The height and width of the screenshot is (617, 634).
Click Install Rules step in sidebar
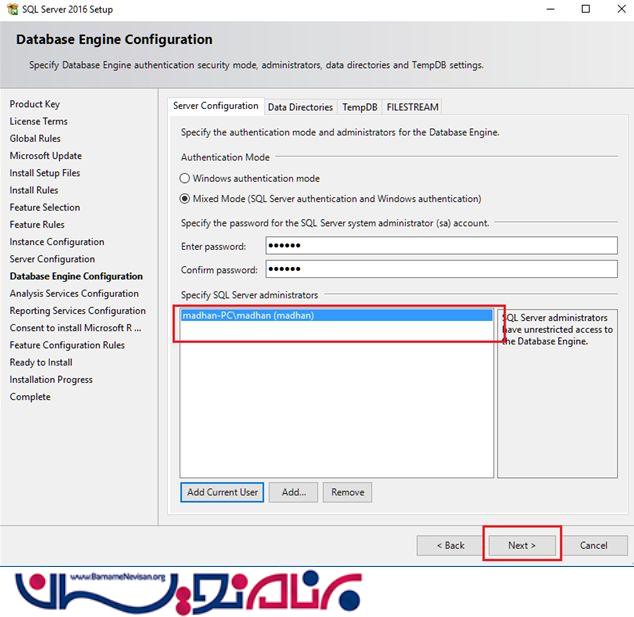pyautogui.click(x=34, y=190)
